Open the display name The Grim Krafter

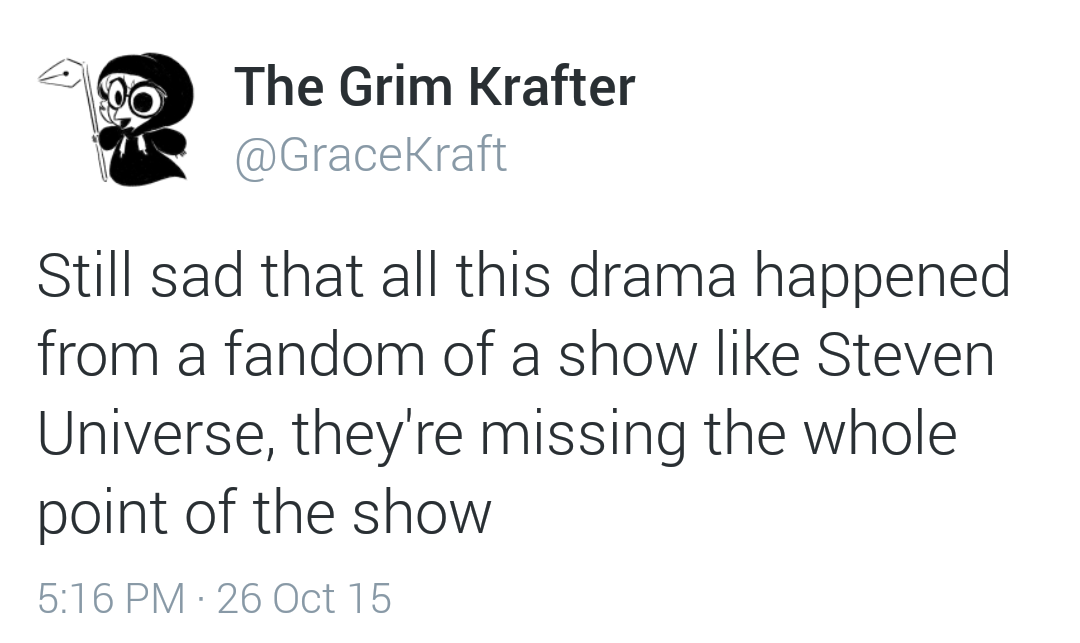click(x=435, y=86)
